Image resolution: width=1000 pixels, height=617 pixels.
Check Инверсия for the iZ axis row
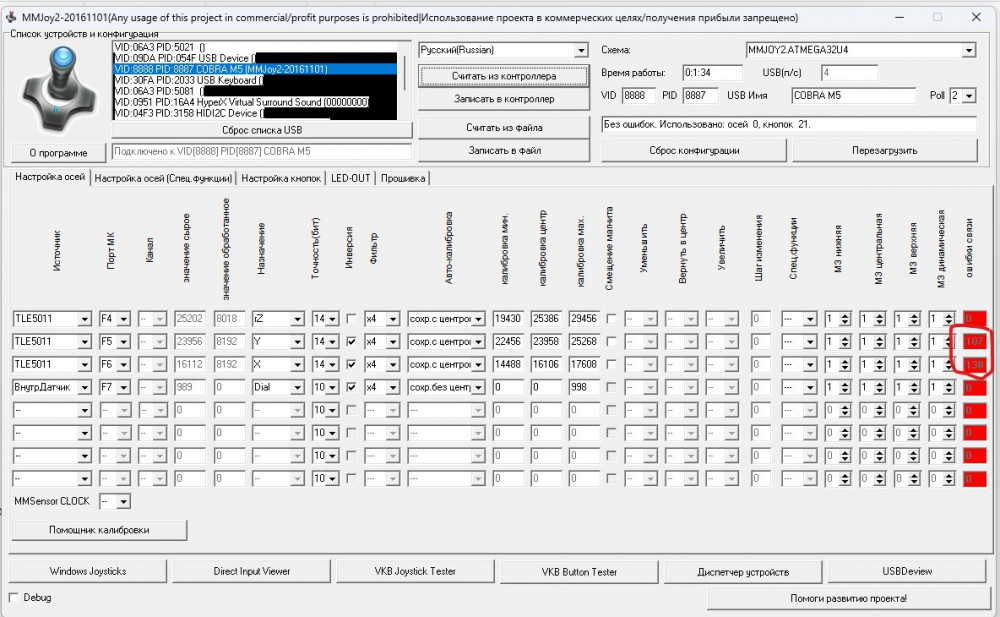pyautogui.click(x=350, y=319)
